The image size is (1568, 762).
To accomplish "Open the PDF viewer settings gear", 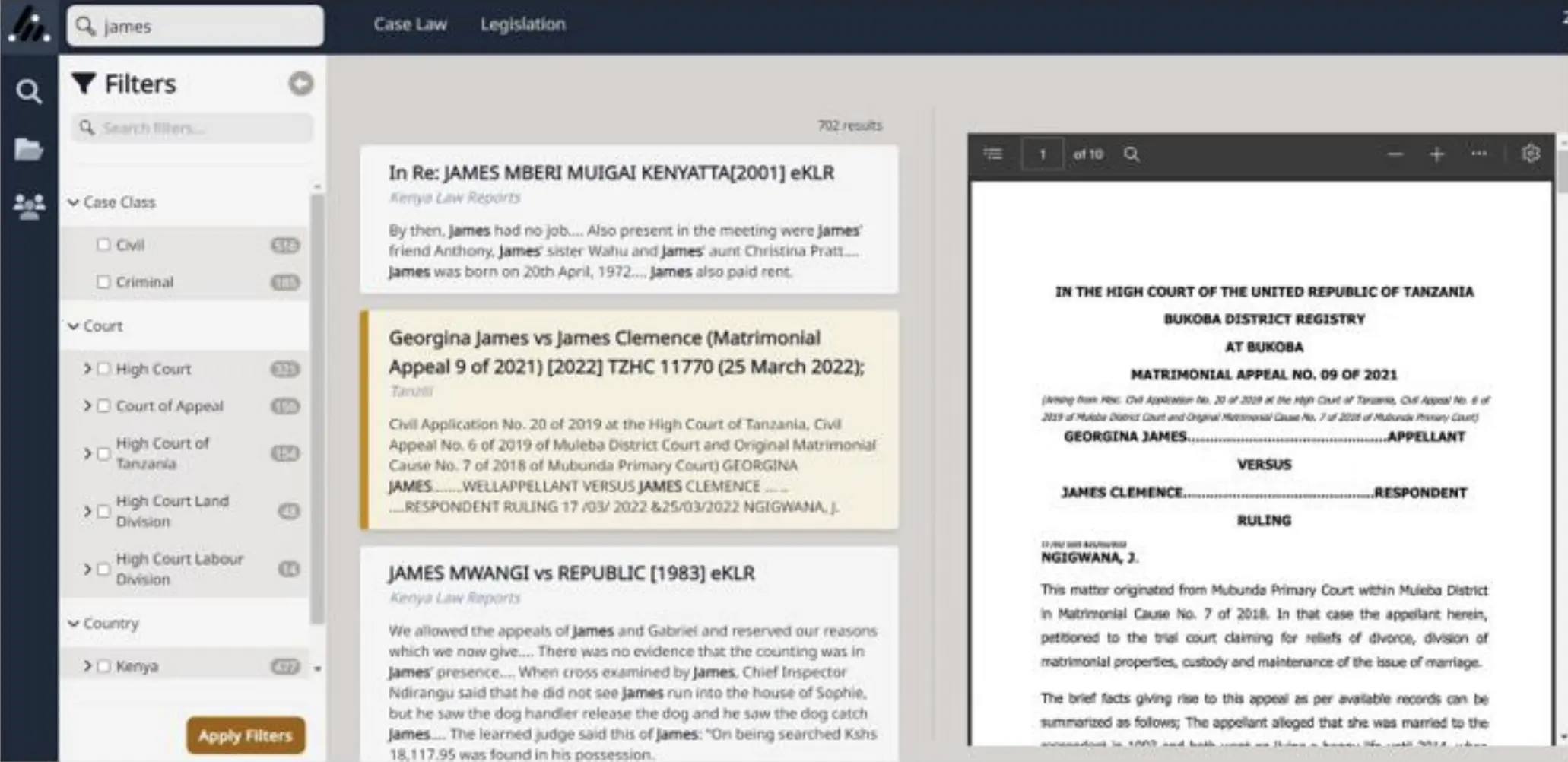I will (1531, 154).
